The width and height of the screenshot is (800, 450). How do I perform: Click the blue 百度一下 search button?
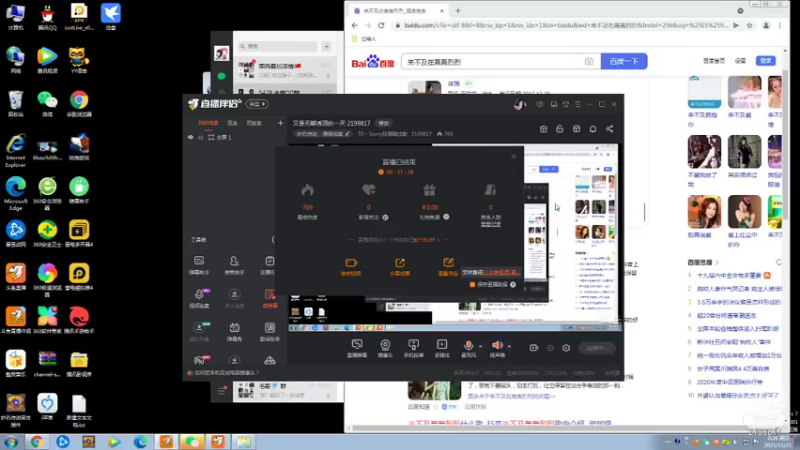(624, 61)
